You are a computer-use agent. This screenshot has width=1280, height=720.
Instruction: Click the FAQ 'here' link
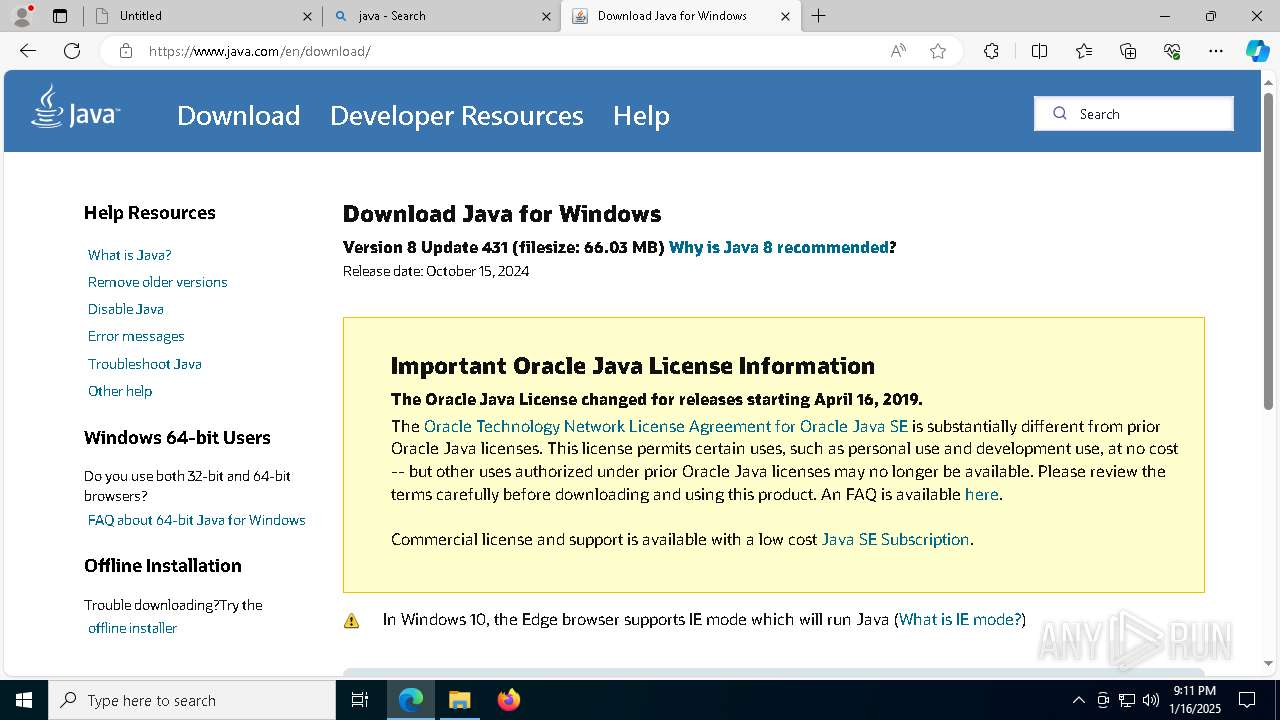click(x=981, y=494)
